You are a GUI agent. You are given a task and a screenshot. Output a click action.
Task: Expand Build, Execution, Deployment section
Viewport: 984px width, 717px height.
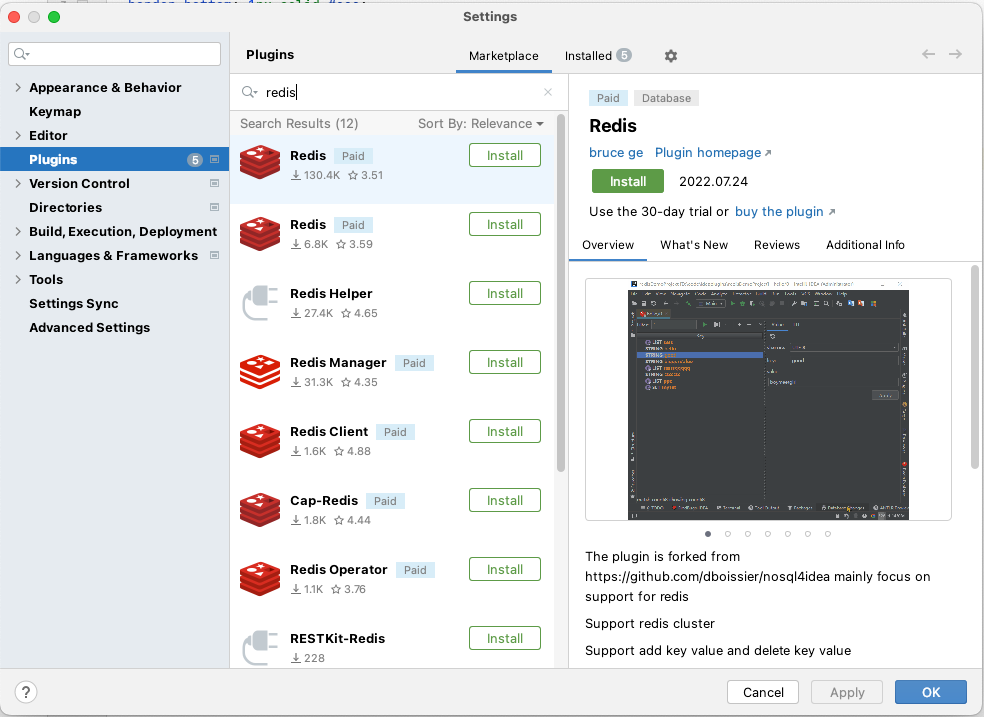(x=18, y=231)
